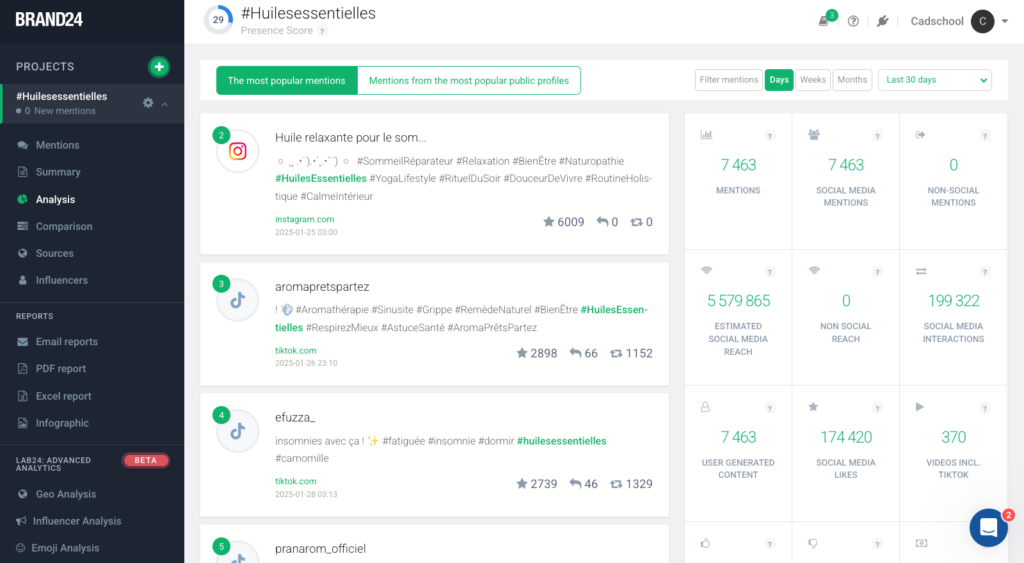Click pranarom_officiel author name
Screen dimensions: 1024x563
click(320, 549)
